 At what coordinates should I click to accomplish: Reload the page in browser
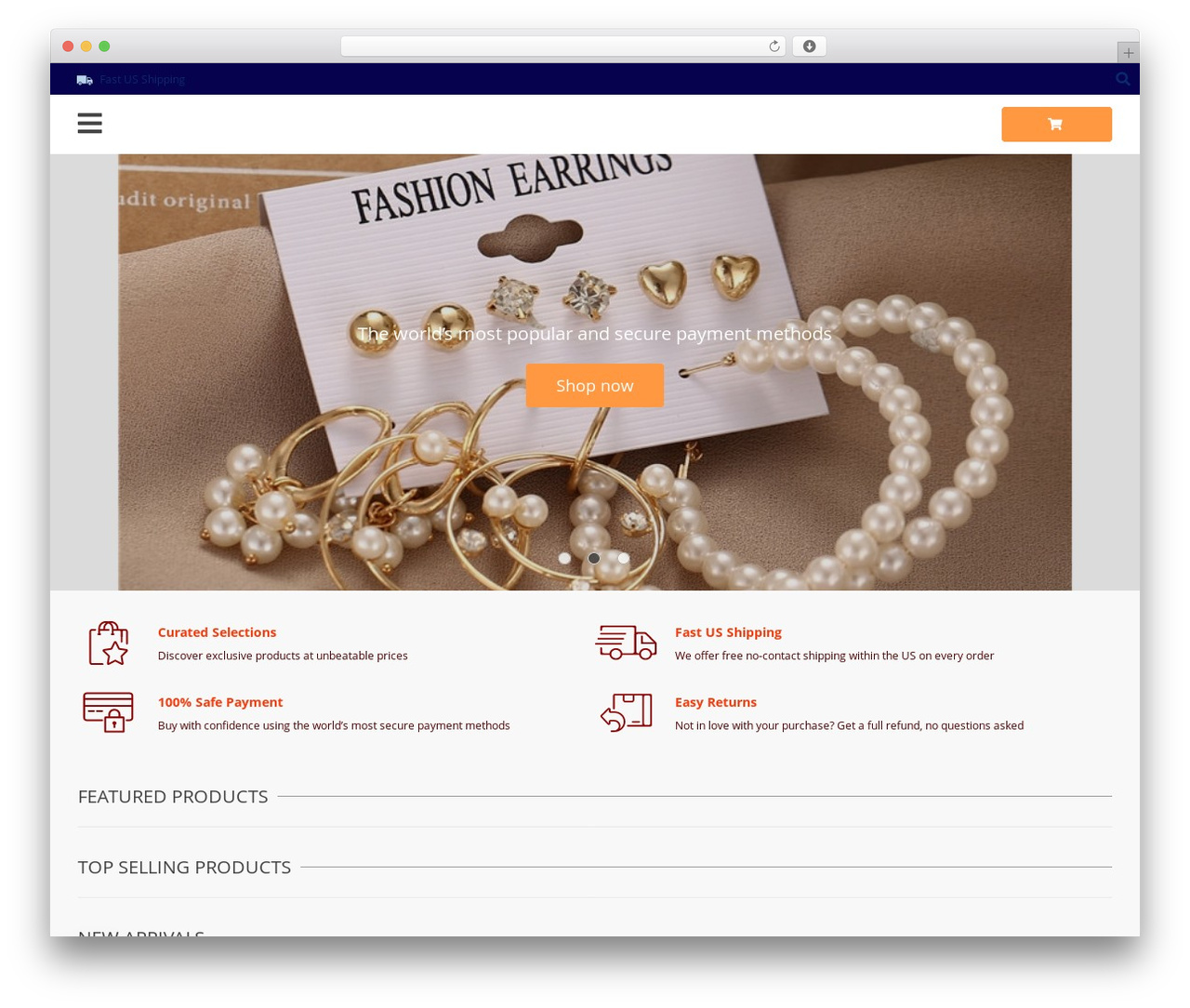773,46
